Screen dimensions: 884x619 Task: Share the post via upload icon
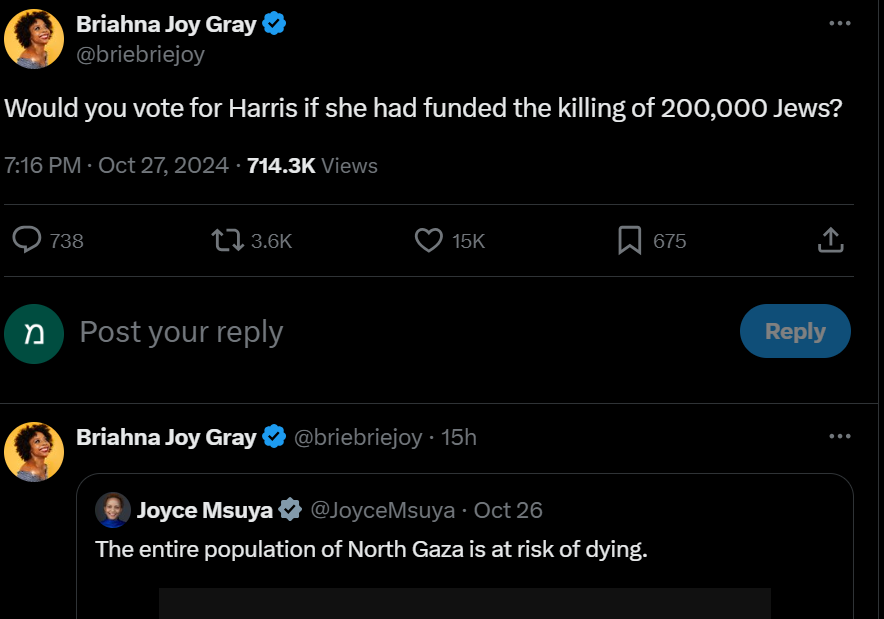click(831, 240)
